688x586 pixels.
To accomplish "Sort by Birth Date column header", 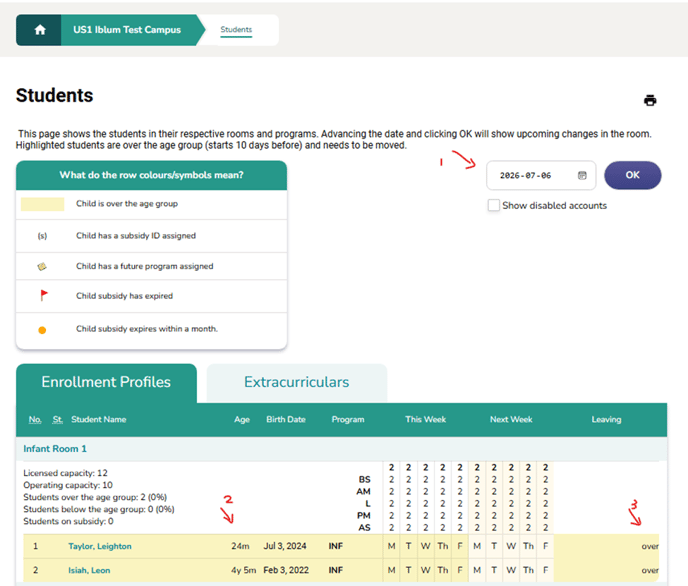I will [287, 420].
